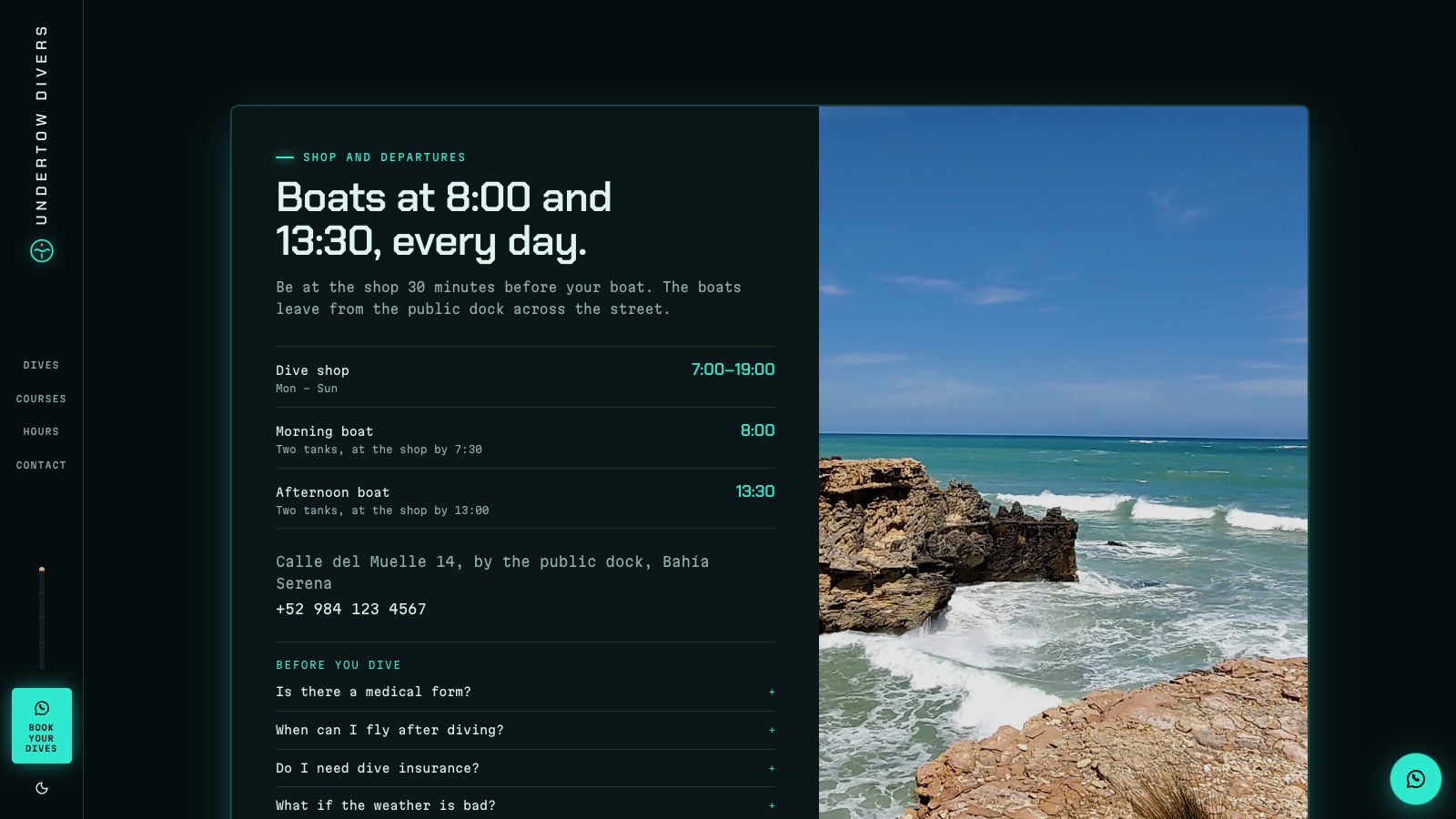The height and width of the screenshot is (819, 1456).
Task: Jump to the Hours section
Action: (x=41, y=431)
